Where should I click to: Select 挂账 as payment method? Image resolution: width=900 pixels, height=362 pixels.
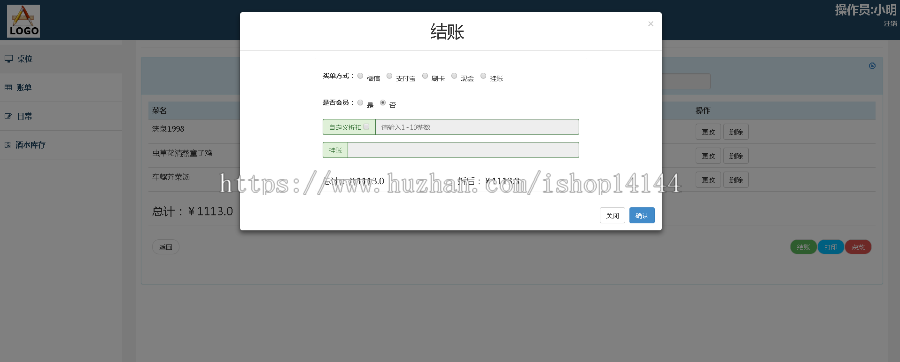[483, 76]
